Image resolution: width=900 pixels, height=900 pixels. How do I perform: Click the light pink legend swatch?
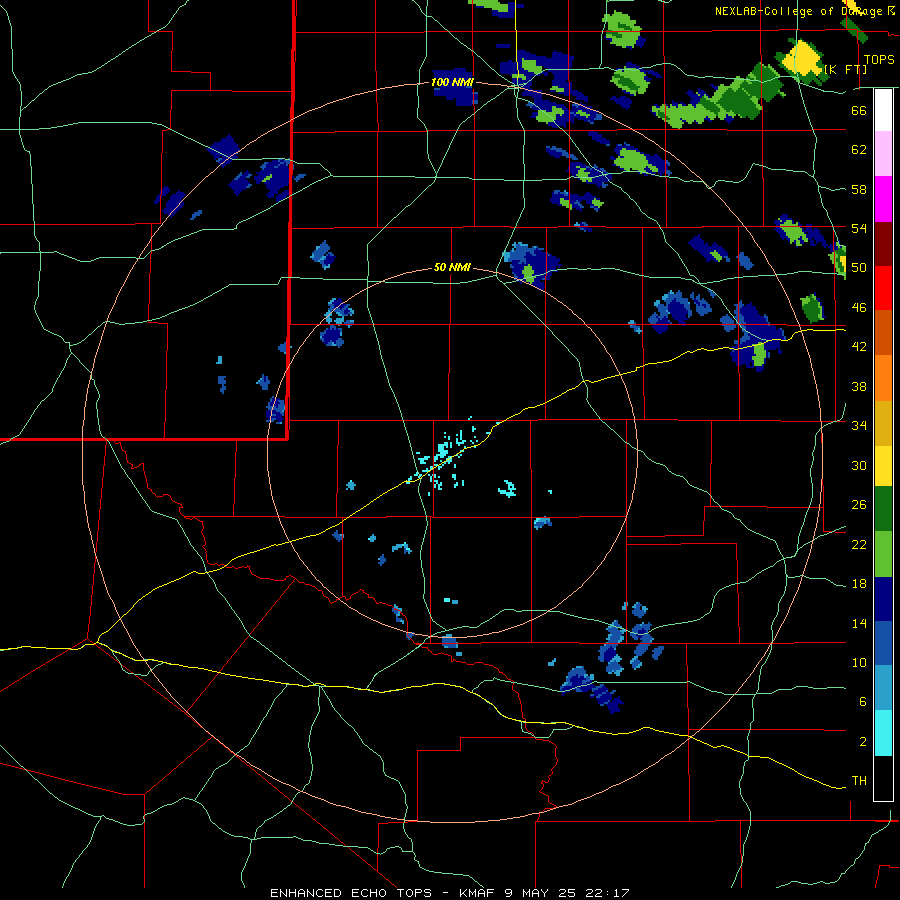(x=883, y=154)
